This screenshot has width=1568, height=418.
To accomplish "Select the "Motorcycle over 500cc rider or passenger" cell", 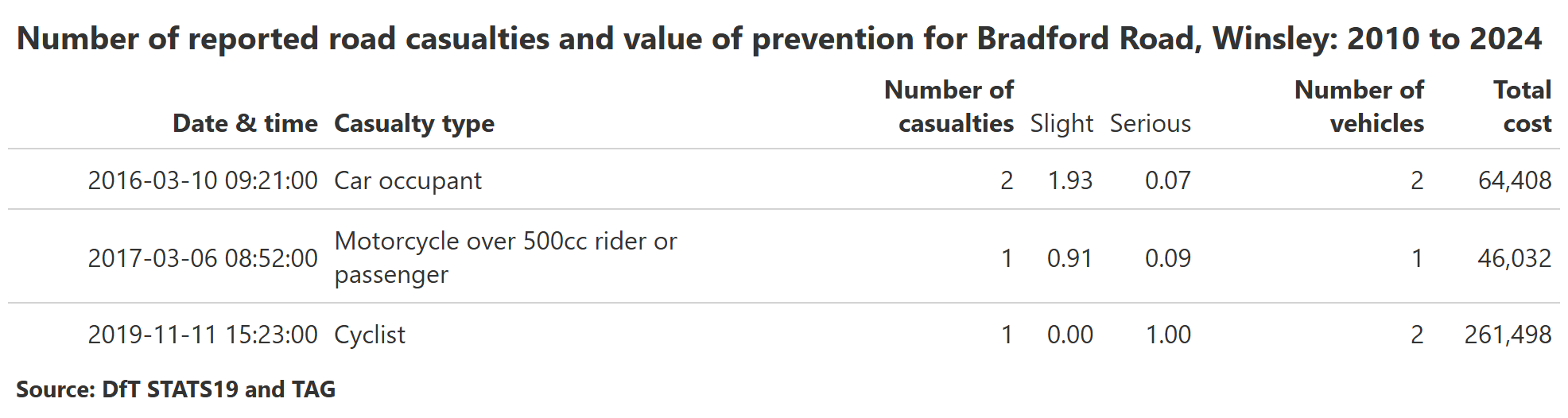I will (x=506, y=257).
